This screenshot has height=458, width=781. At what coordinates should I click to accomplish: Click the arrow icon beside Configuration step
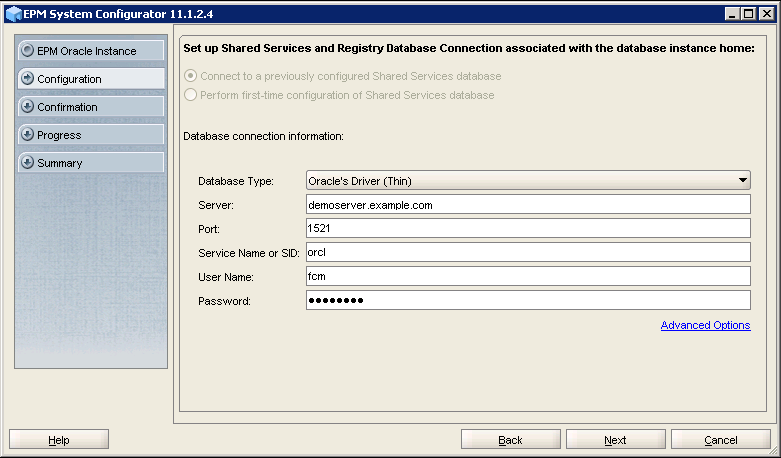[27, 78]
